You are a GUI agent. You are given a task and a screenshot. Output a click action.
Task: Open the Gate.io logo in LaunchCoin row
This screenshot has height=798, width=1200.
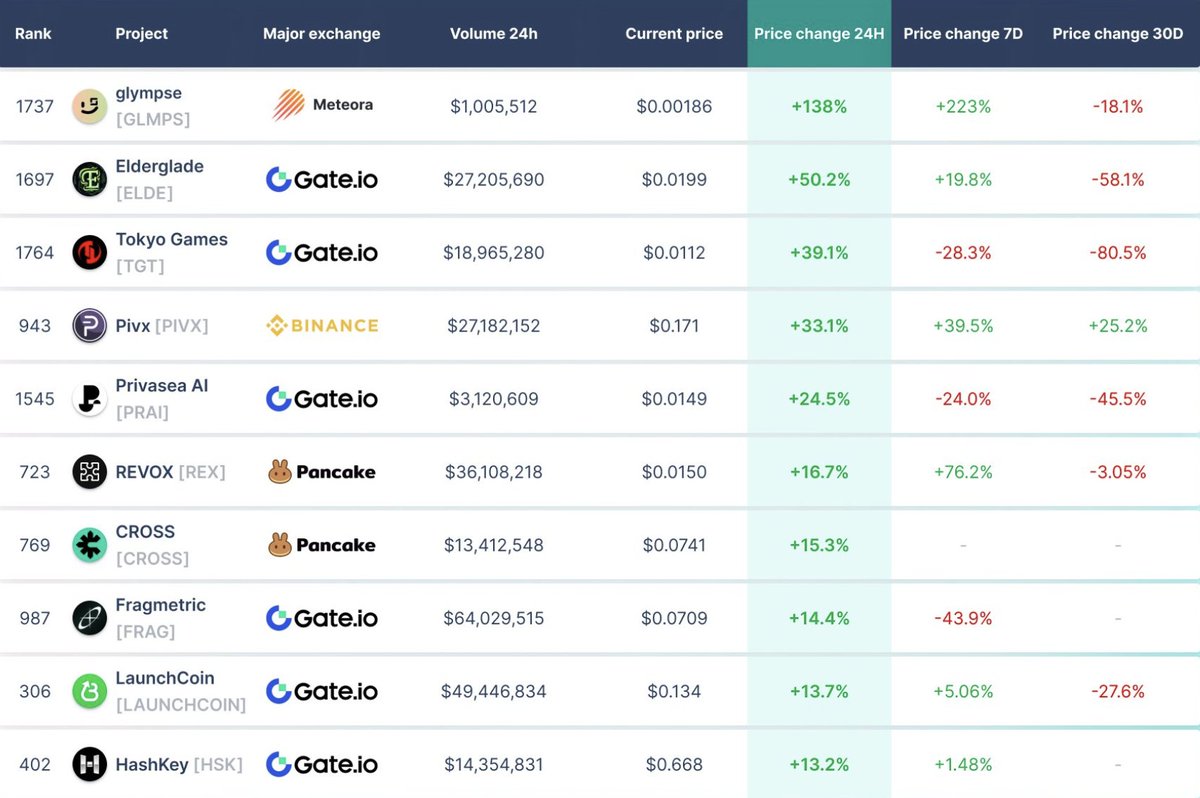coord(322,692)
